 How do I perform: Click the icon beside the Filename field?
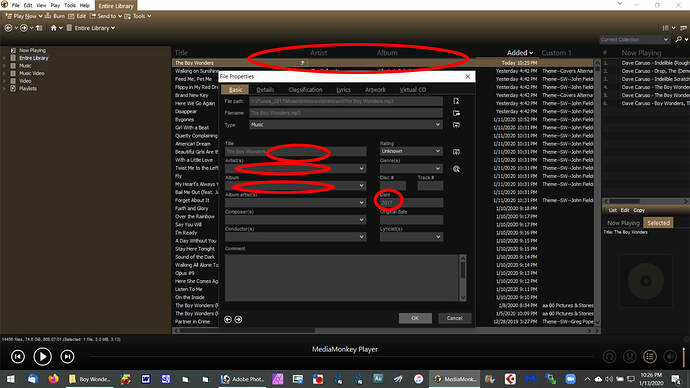[x=456, y=113]
